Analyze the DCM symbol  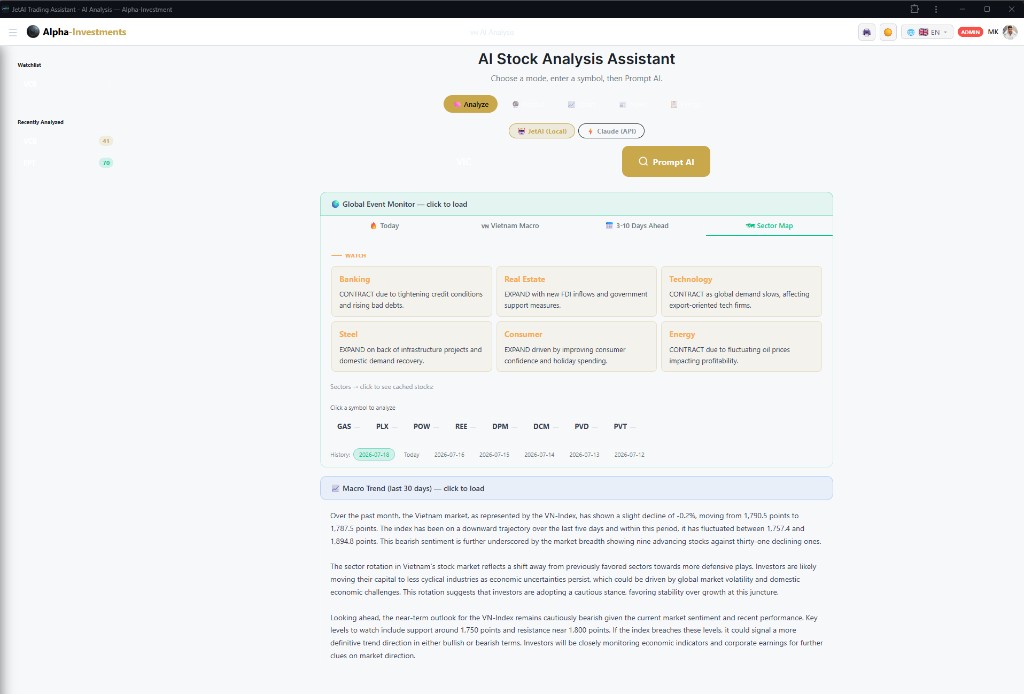pos(545,426)
